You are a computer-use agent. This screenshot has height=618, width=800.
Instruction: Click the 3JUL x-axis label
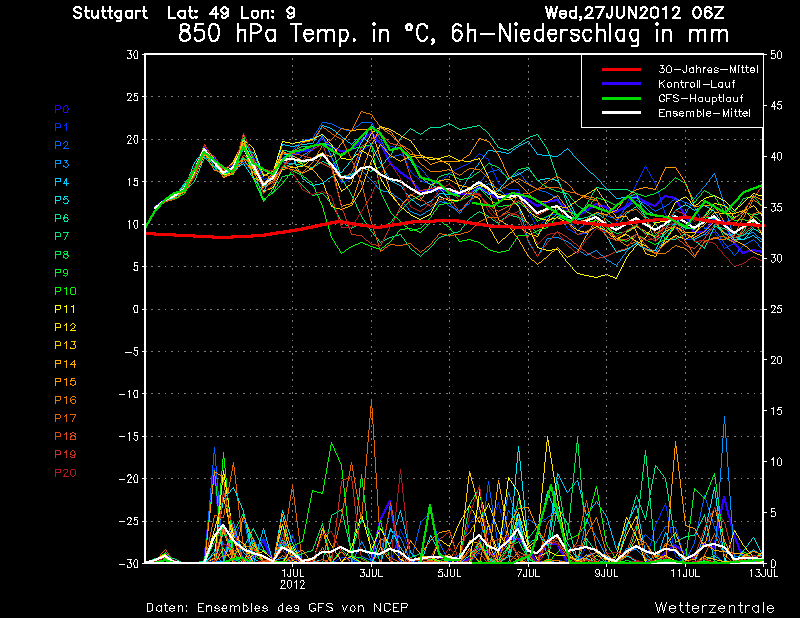coord(371,573)
